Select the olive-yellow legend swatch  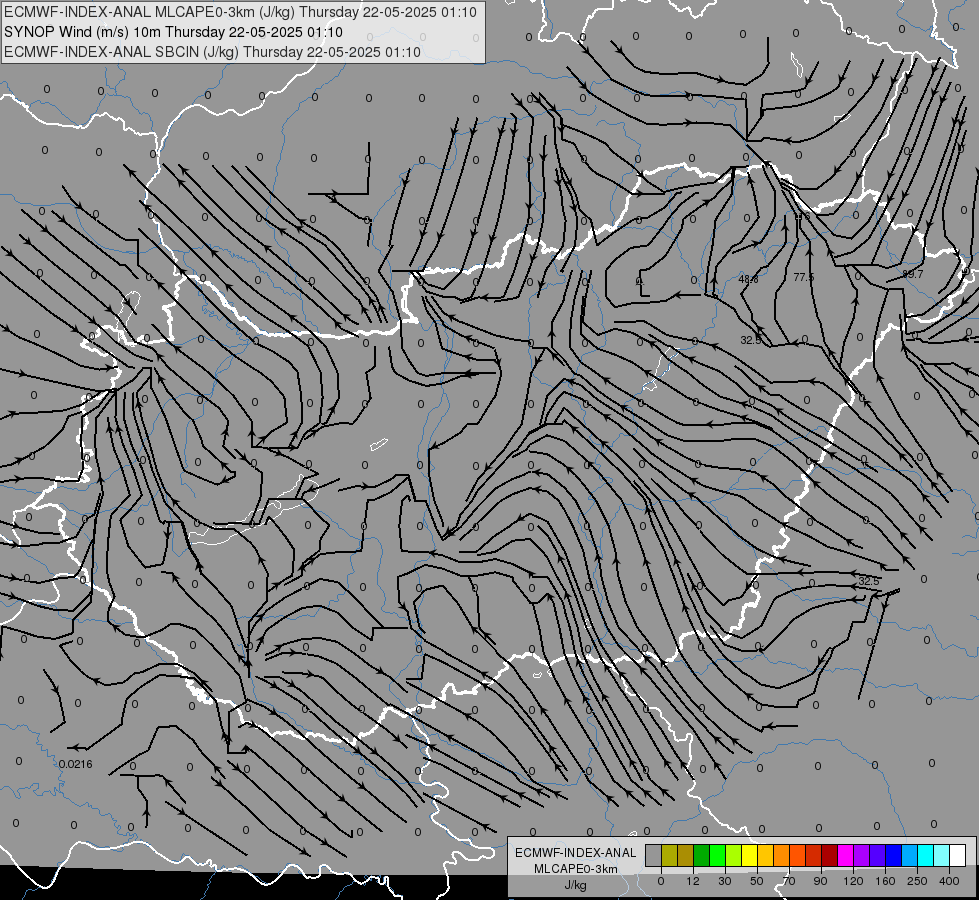pyautogui.click(x=670, y=855)
